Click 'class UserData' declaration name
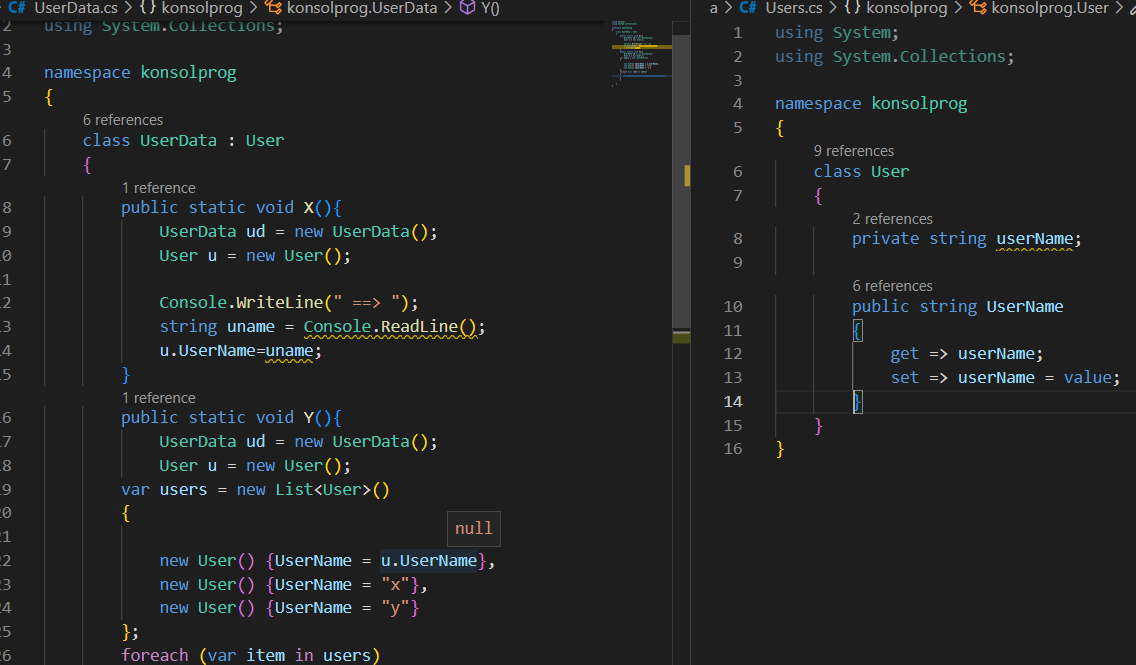 click(178, 141)
